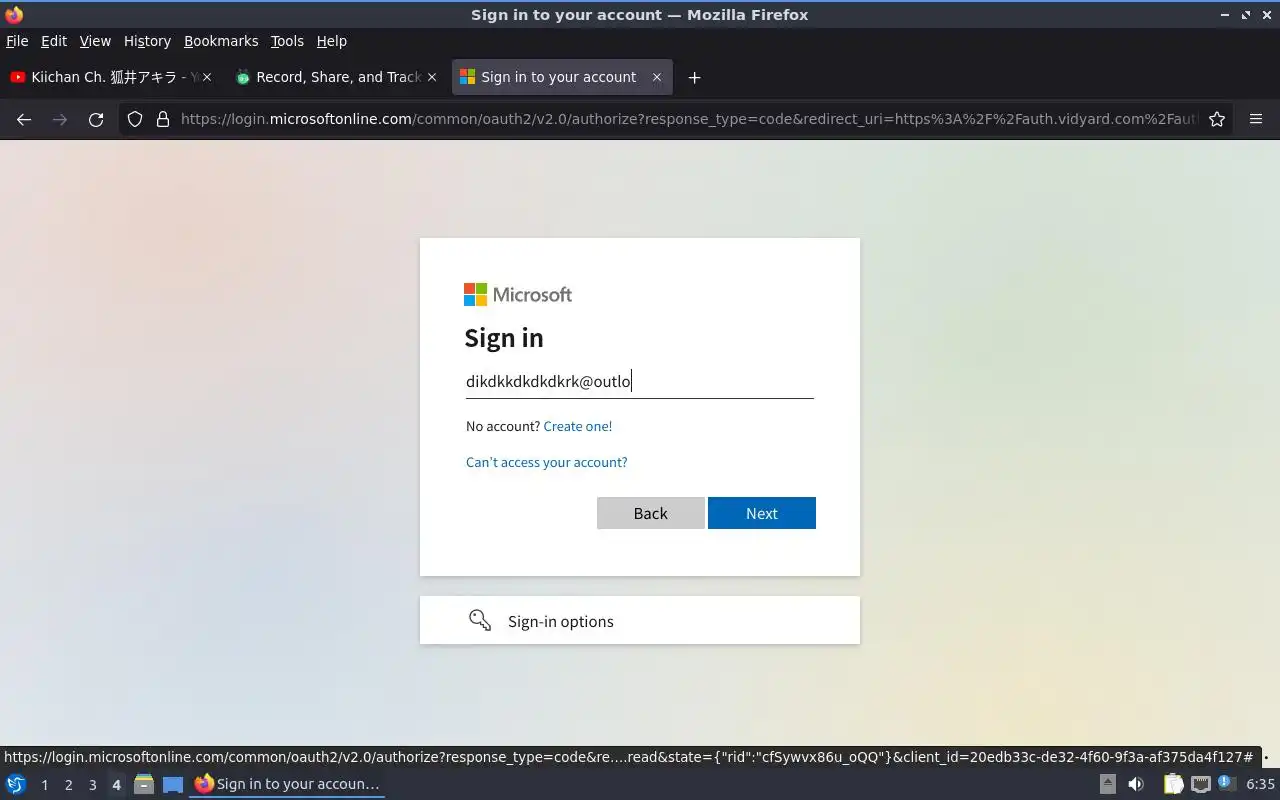The width and height of the screenshot is (1280, 800).
Task: Open the Edit menu
Action: point(54,41)
